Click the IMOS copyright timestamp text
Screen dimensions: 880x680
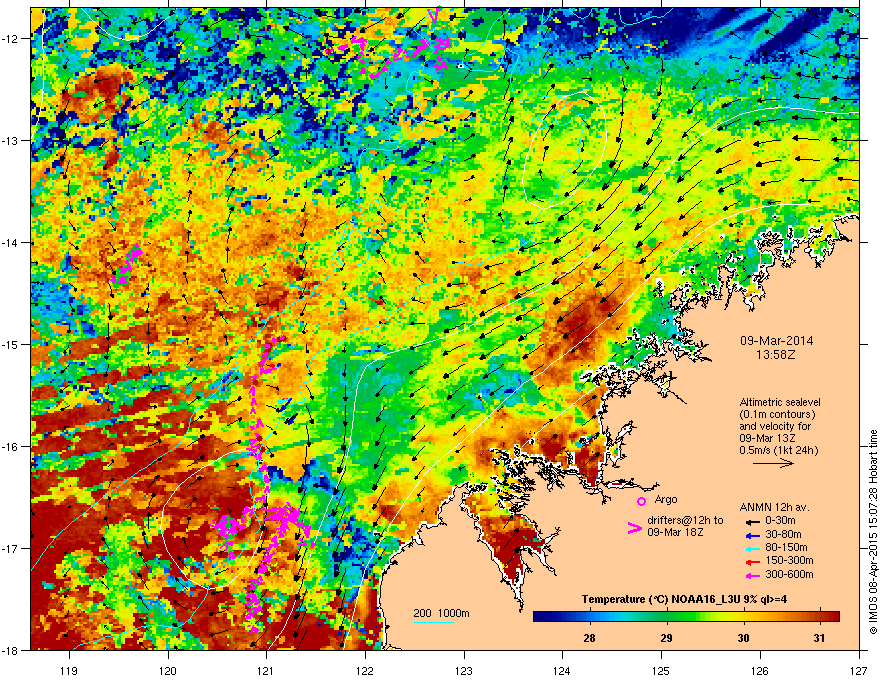[x=873, y=532]
